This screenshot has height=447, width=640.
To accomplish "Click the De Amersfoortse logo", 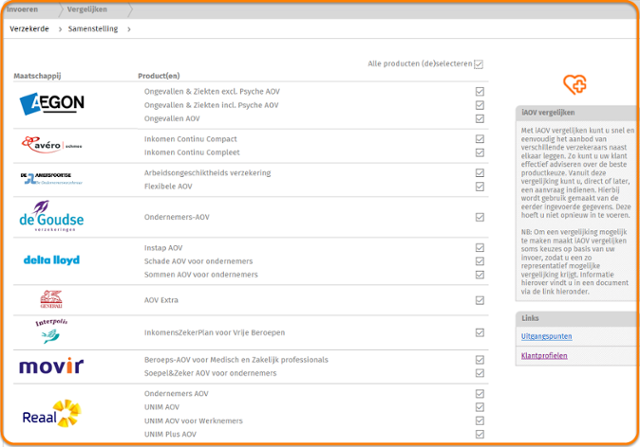I will click(x=50, y=179).
